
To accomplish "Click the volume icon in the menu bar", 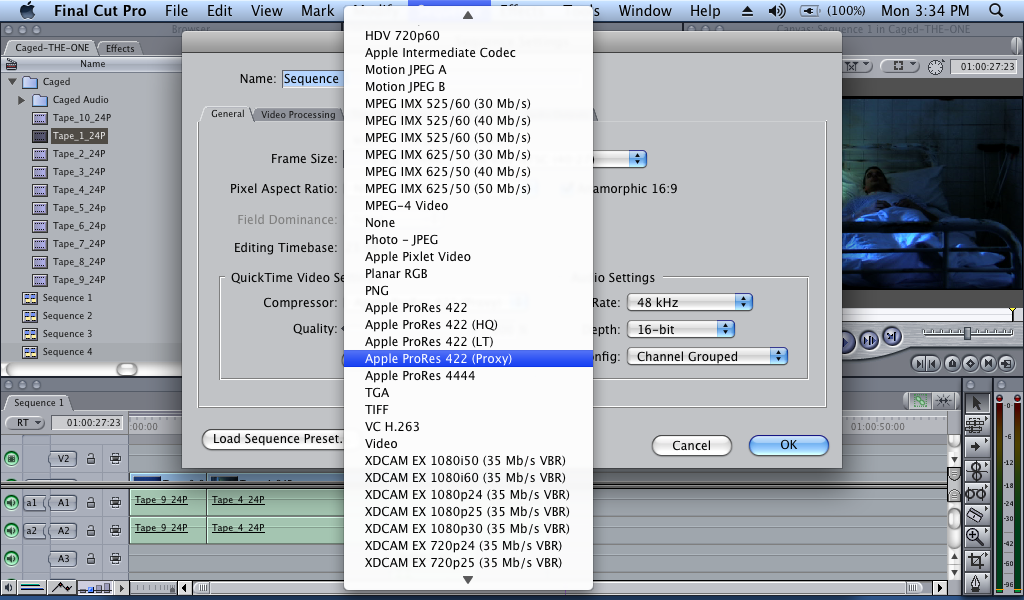I will tap(777, 10).
